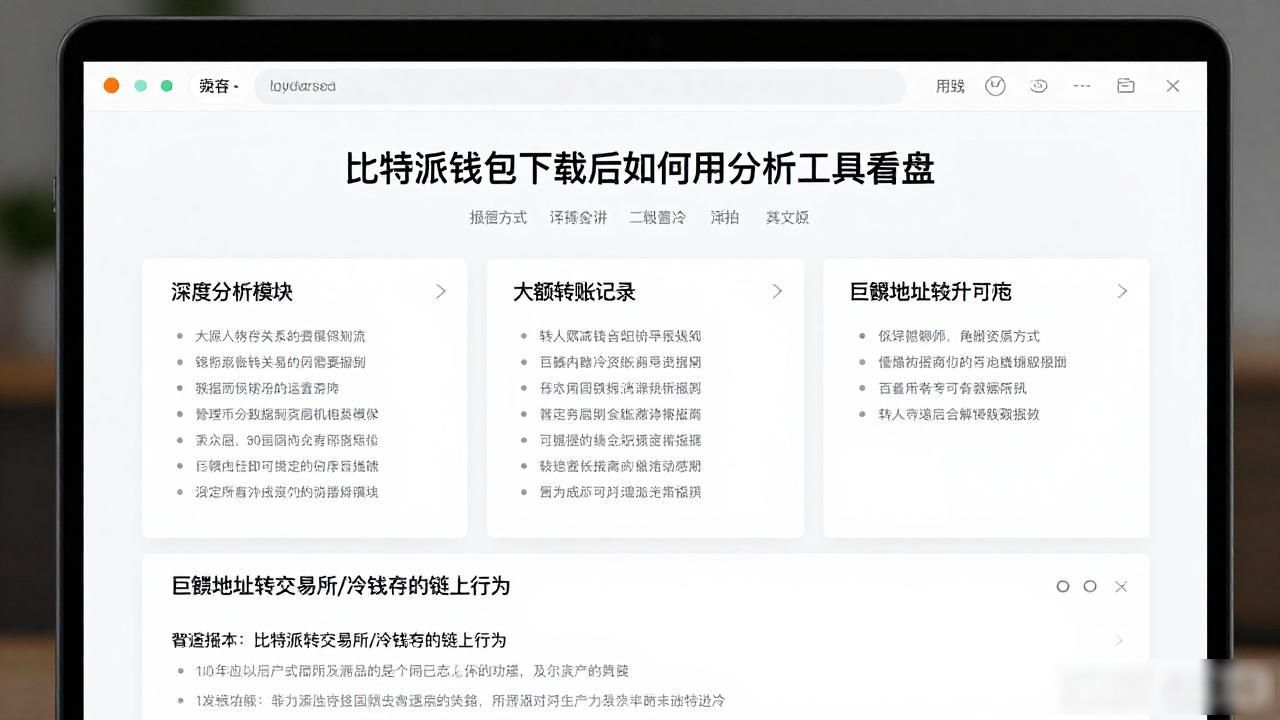Click the page title 比特派钱包下载后如何用分析工具看盘
The height and width of the screenshot is (720, 1280).
tap(640, 168)
